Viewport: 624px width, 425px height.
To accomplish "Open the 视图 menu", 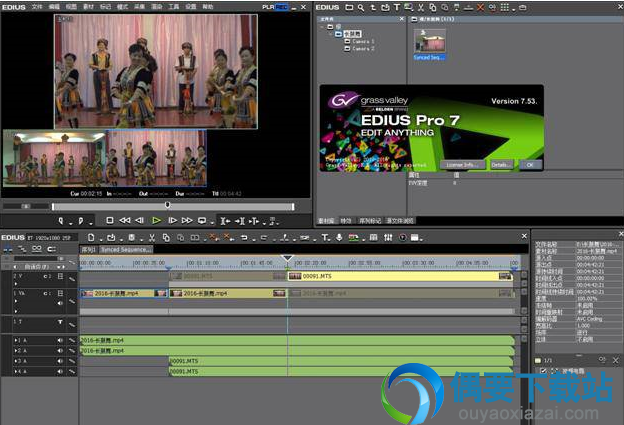I will [x=71, y=7].
